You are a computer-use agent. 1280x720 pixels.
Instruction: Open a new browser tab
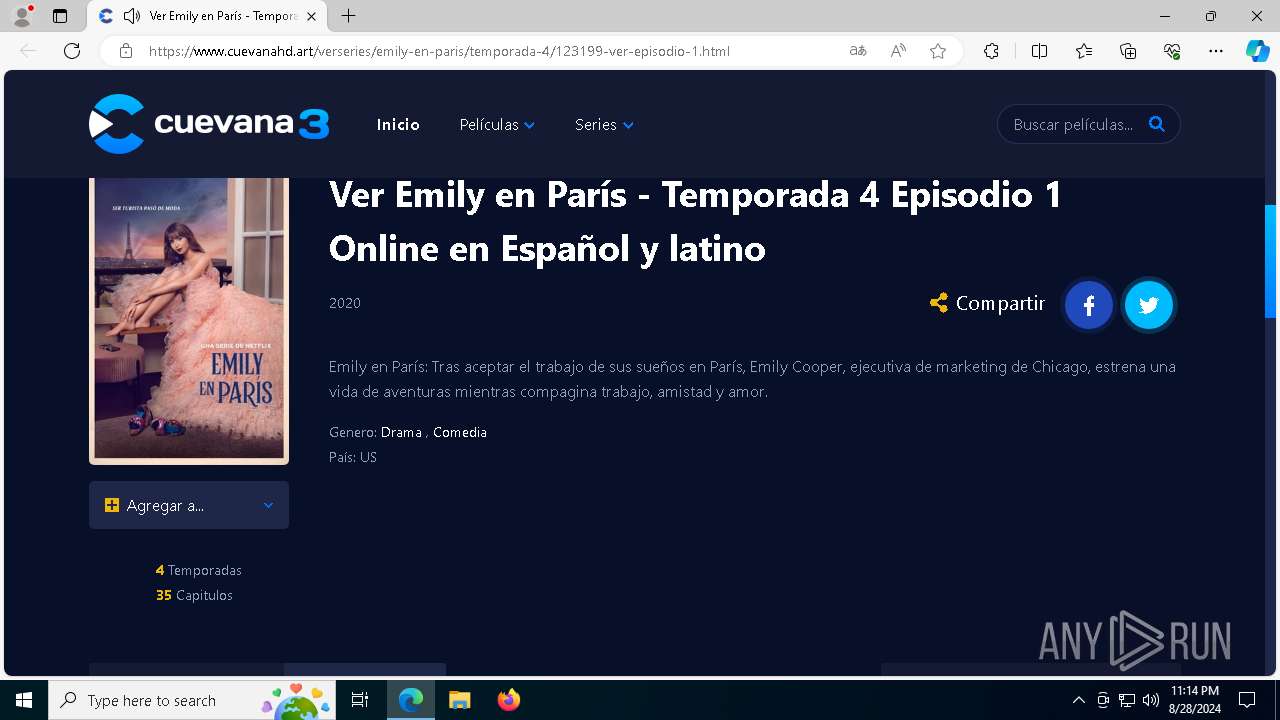tap(348, 16)
